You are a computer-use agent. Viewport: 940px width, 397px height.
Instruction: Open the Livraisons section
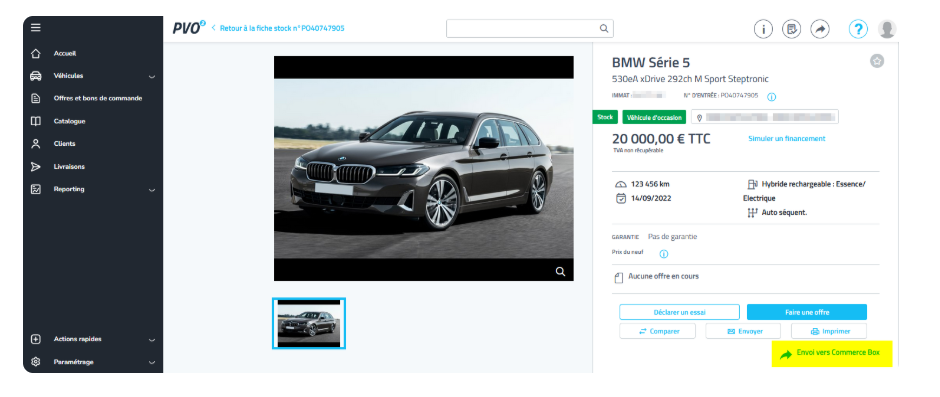(69, 167)
